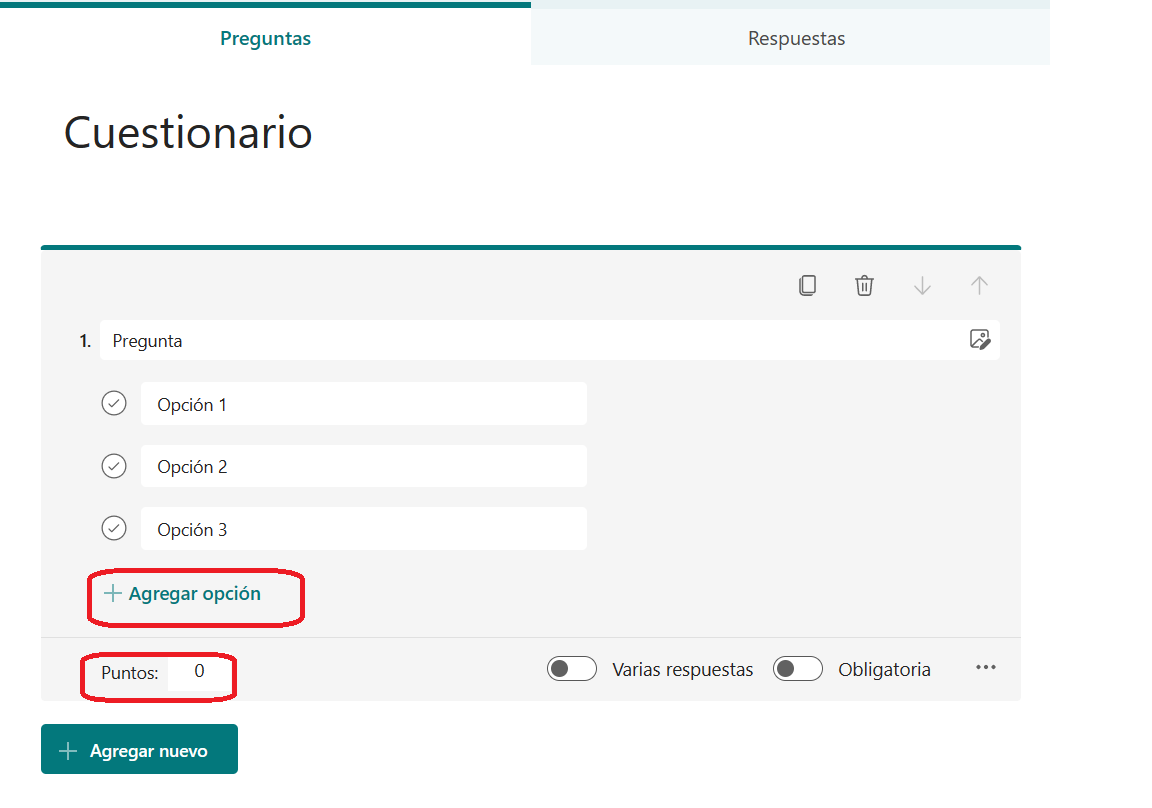Turn on the Obligatoria toggle
The width and height of the screenshot is (1152, 808).
(x=798, y=668)
